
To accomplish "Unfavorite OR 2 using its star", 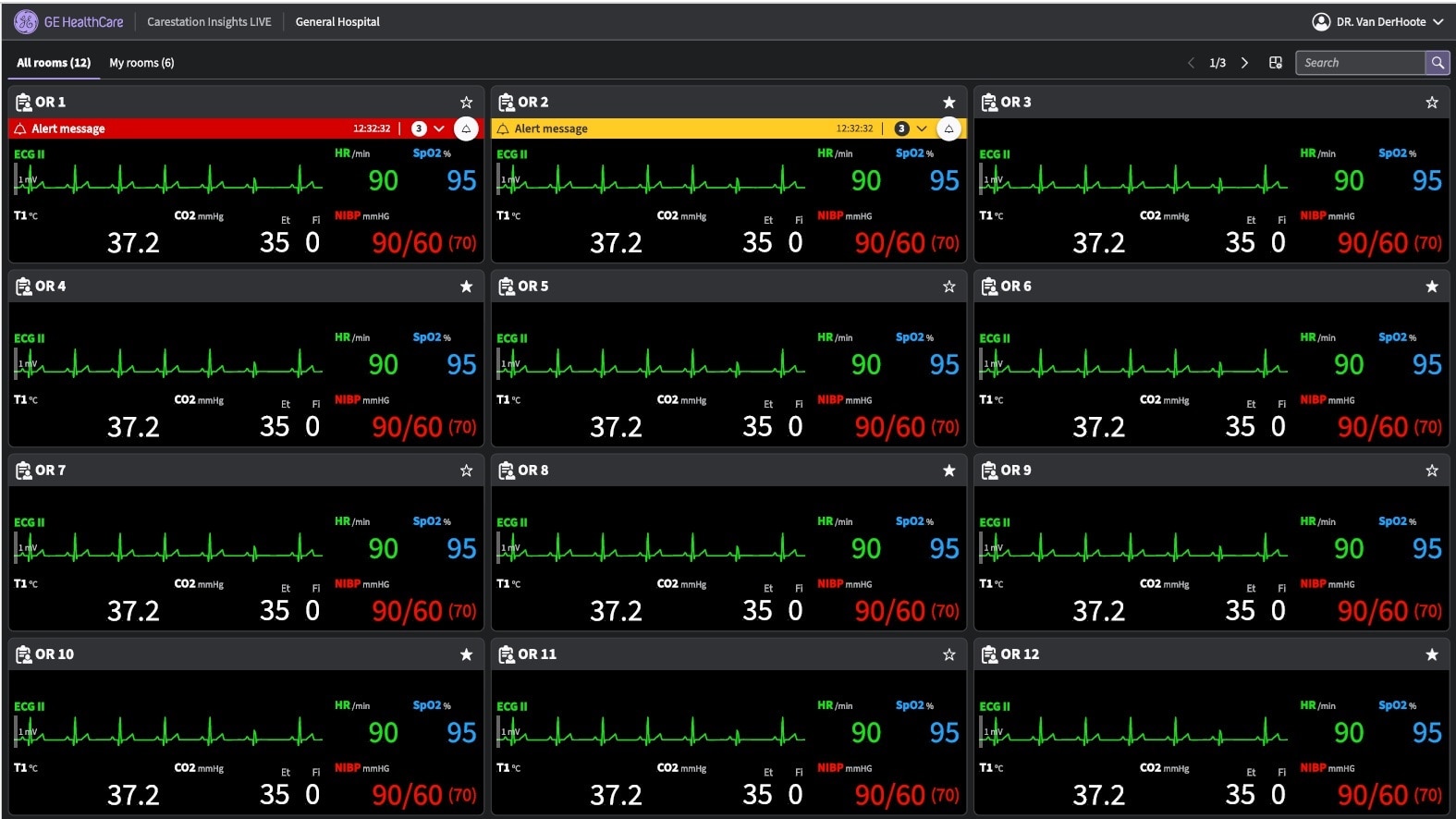I will pos(948,103).
